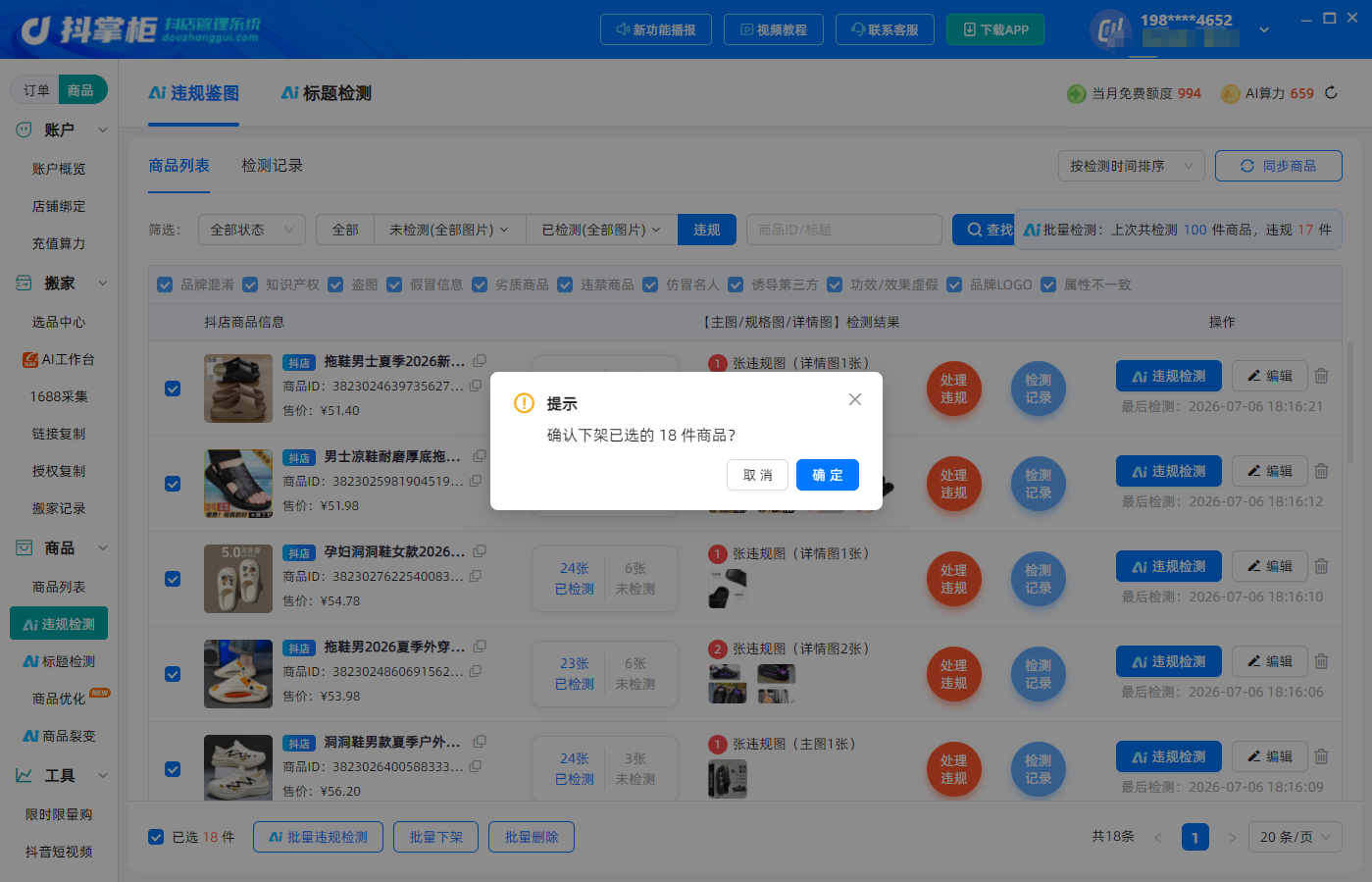Toggle the 假冒信息 filter checkbox
Viewport: 1372px width, 882px height.
pos(394,285)
